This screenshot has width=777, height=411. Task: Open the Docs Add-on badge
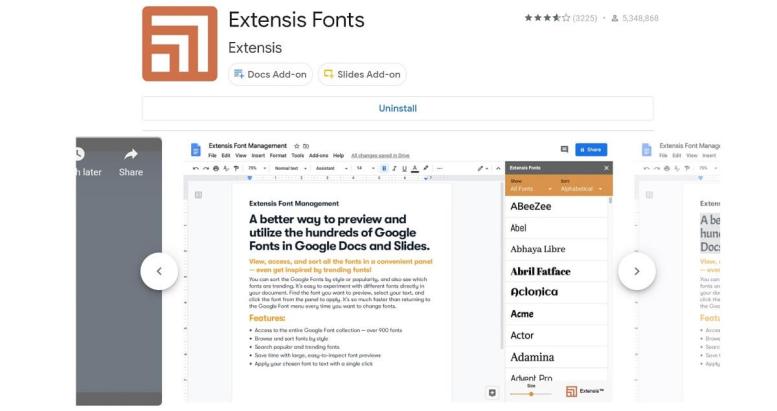click(x=271, y=74)
